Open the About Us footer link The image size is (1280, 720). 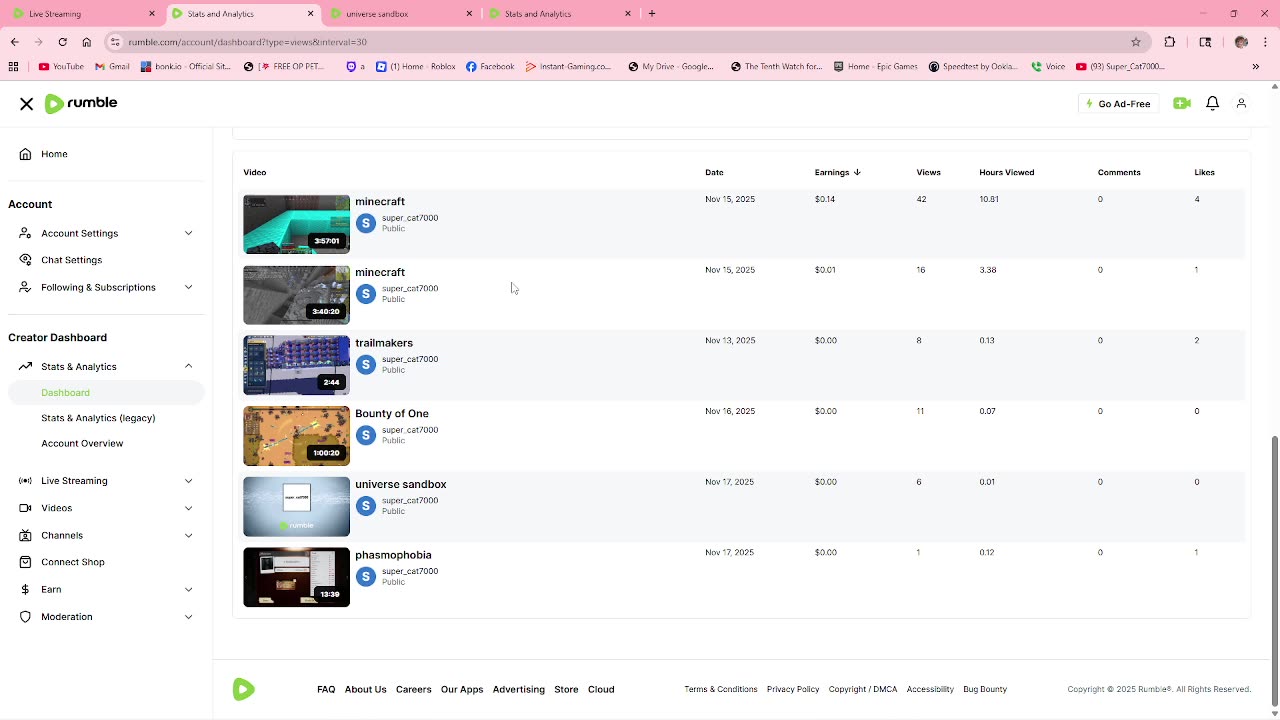point(365,689)
